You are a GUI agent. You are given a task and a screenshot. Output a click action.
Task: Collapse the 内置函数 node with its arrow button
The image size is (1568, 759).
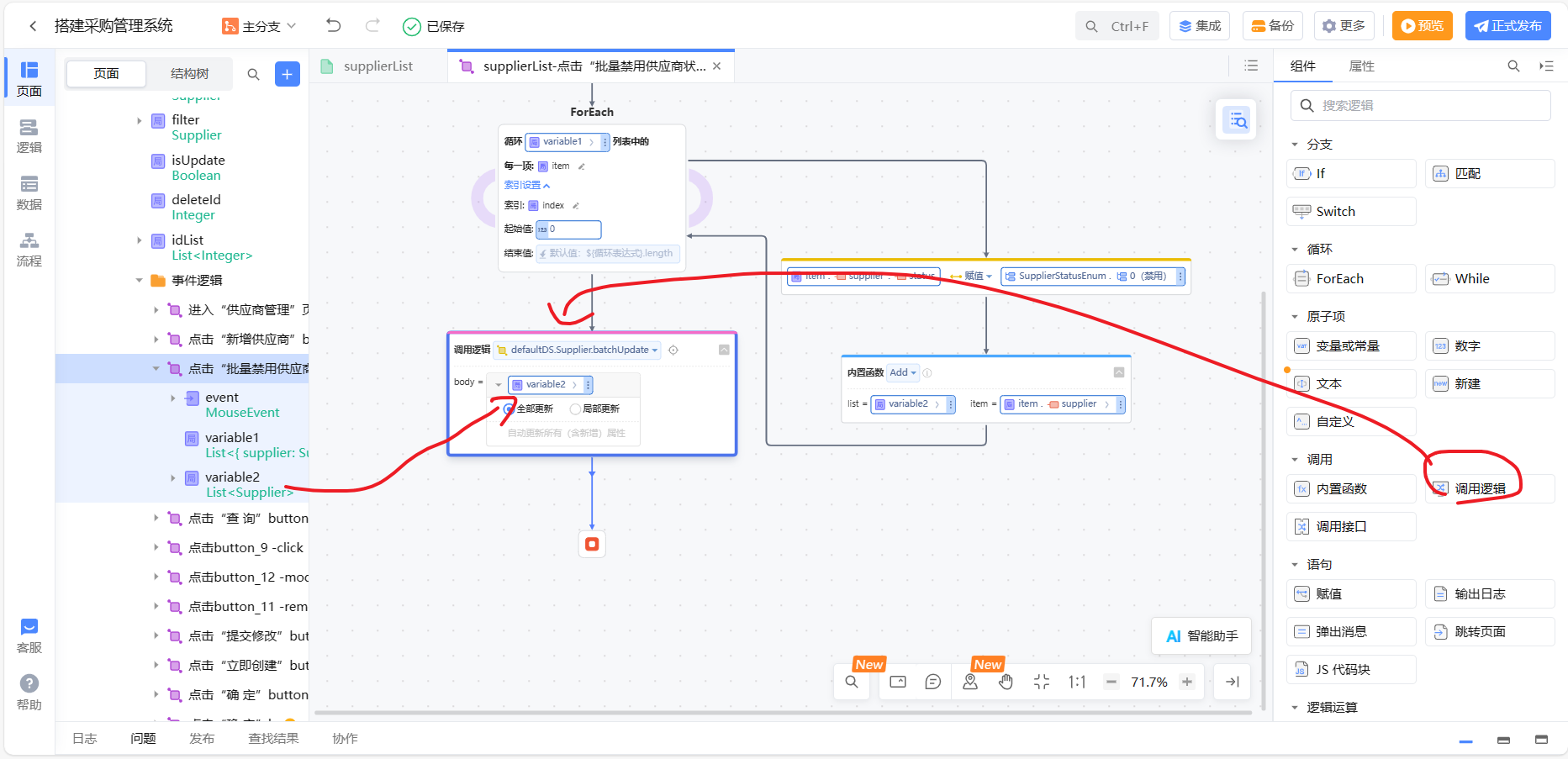click(x=1119, y=372)
